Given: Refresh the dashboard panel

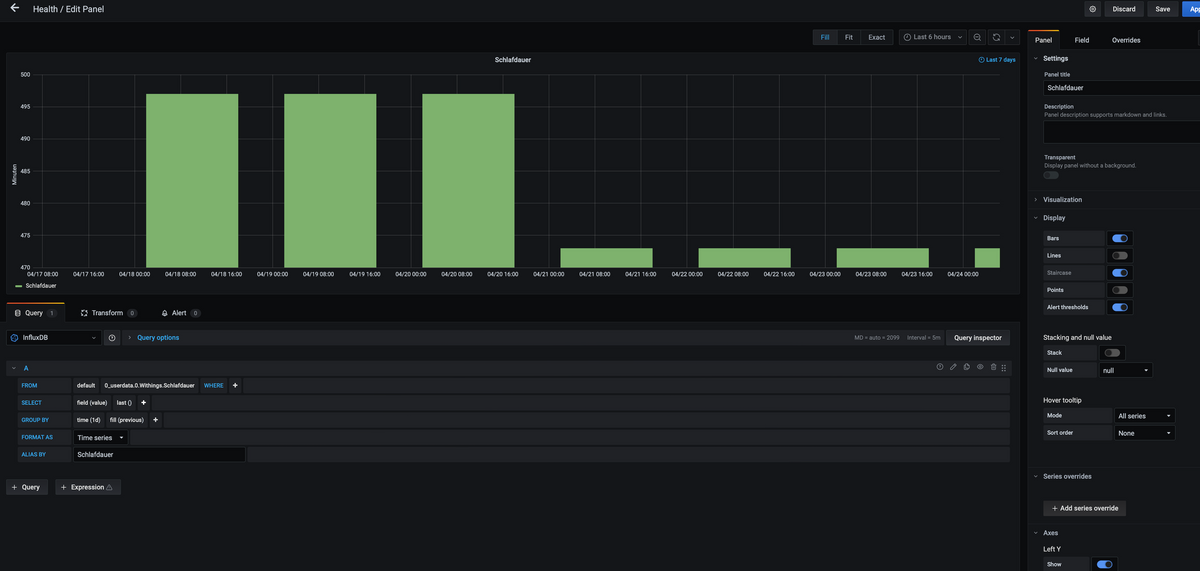Looking at the screenshot, I should click(x=996, y=37).
